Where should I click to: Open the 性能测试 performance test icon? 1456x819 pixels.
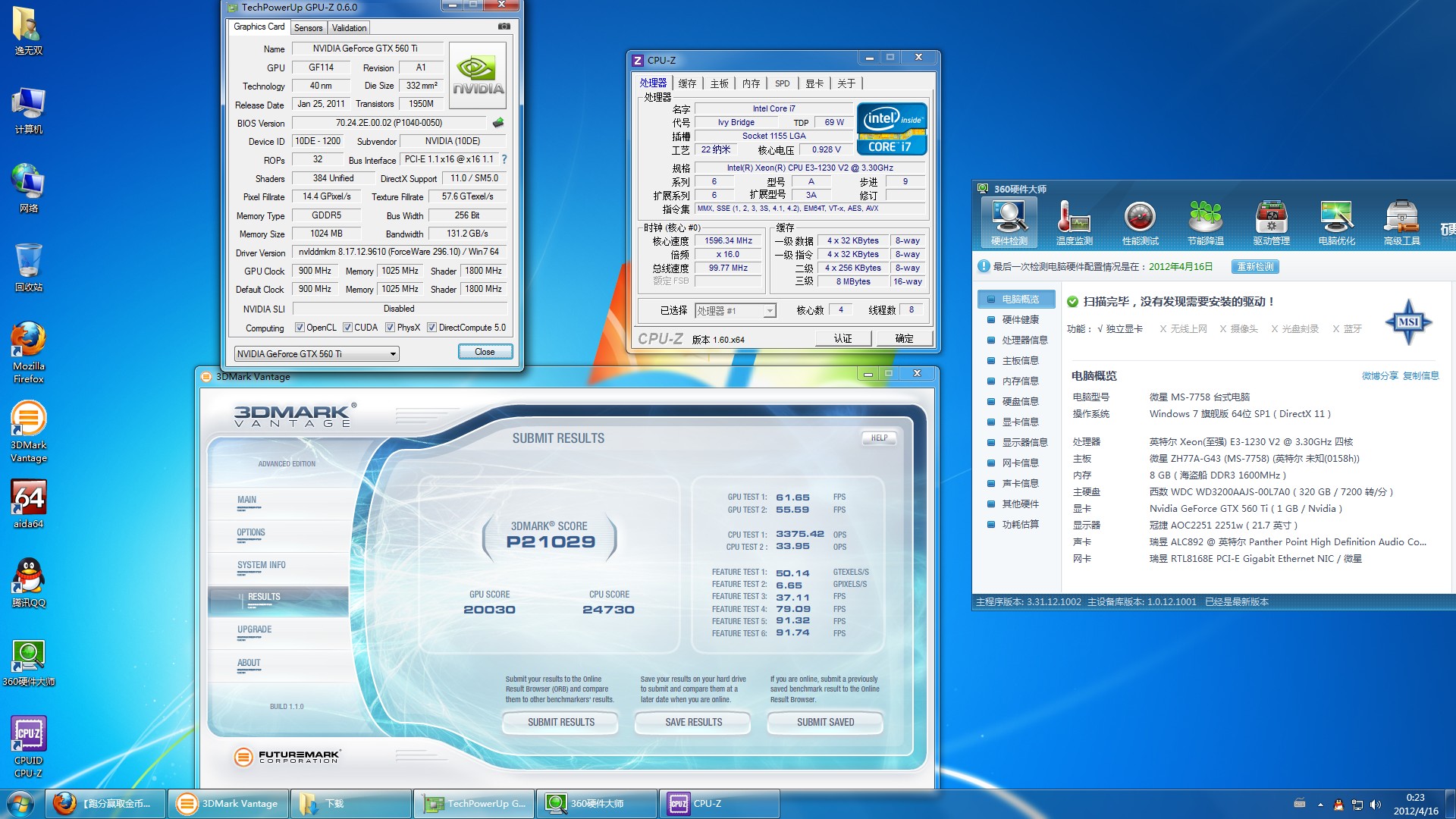pyautogui.click(x=1140, y=223)
